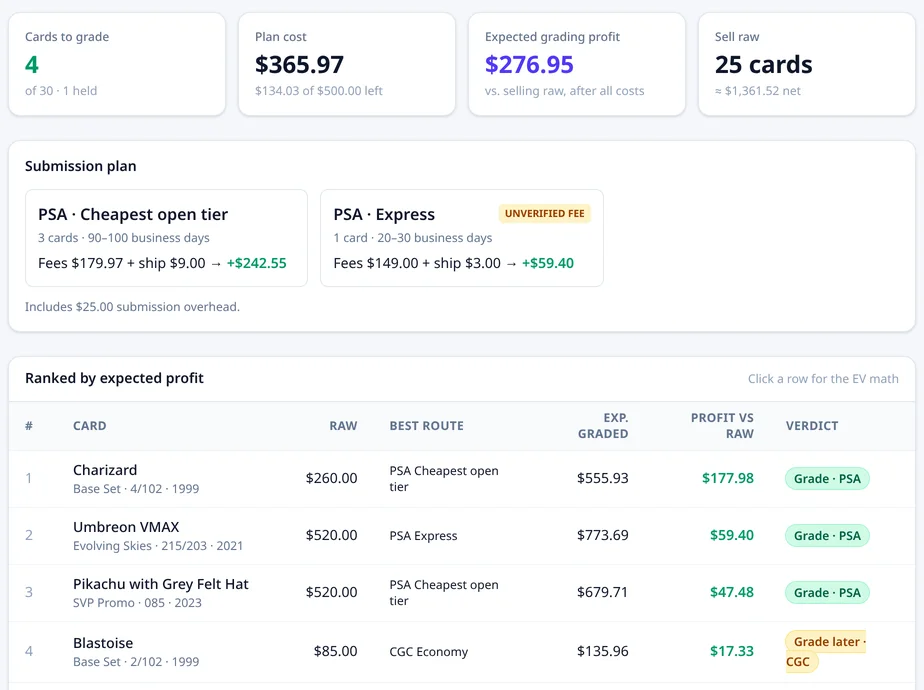Click Pikachu's expected graded $679.71
Viewport: 924px width, 690px height.
(603, 592)
